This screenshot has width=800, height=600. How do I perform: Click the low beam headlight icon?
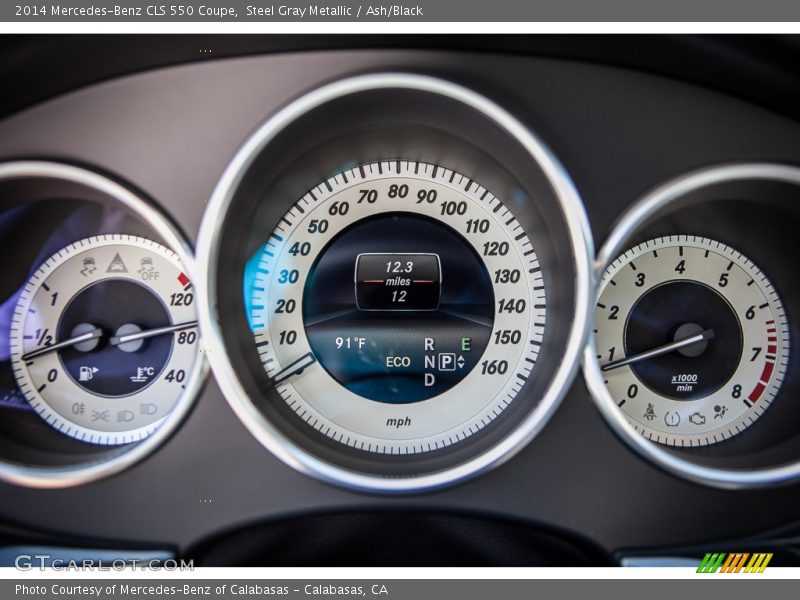coord(123,415)
